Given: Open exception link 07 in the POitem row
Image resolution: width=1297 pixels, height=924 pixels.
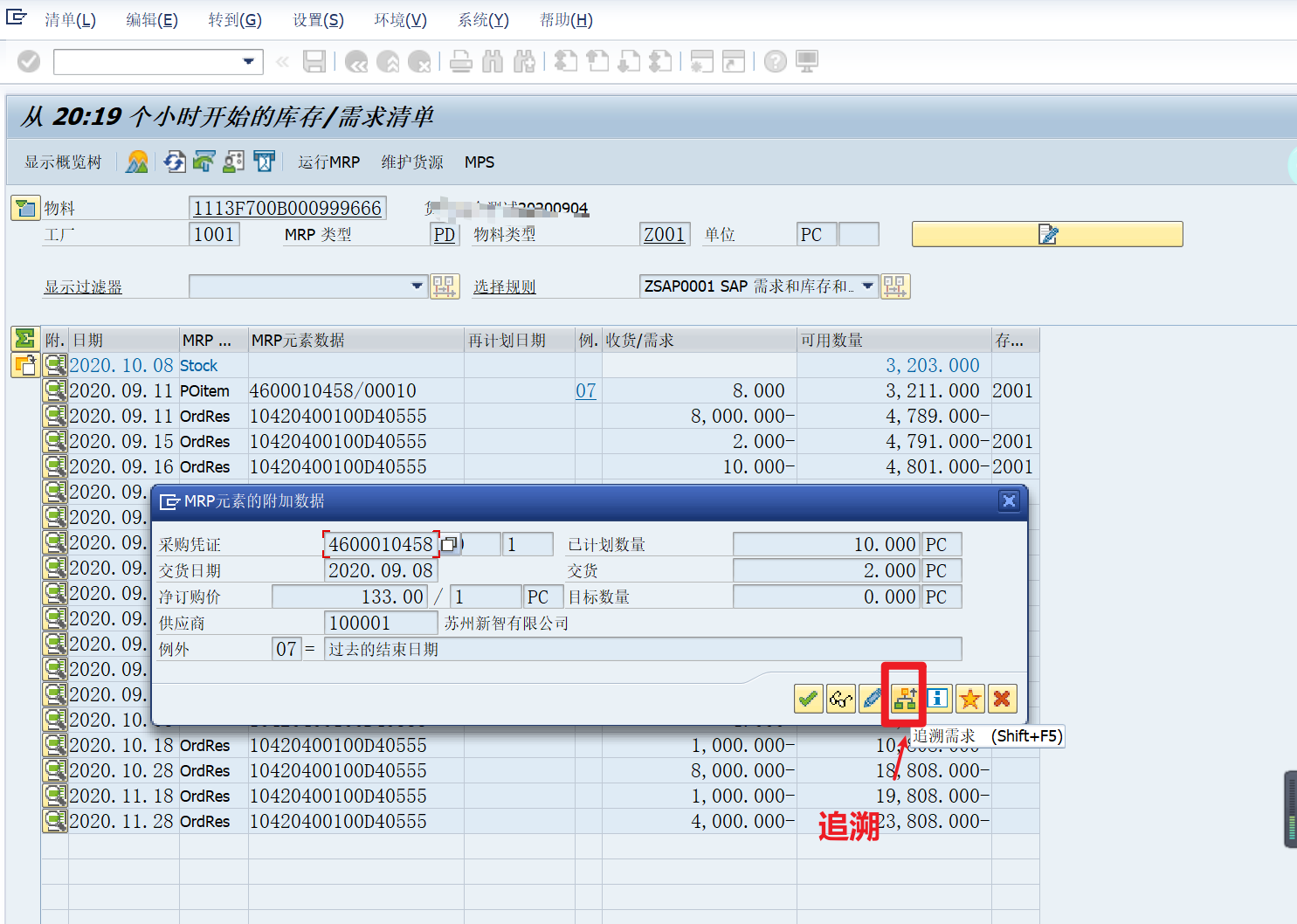Looking at the screenshot, I should tap(586, 390).
